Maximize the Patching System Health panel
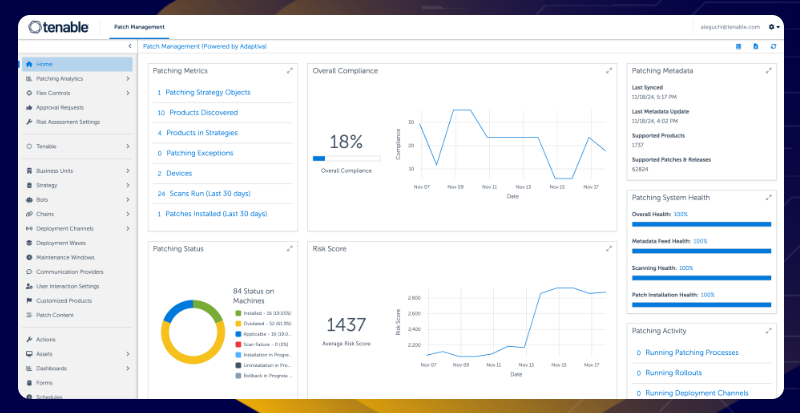 pyautogui.click(x=769, y=196)
